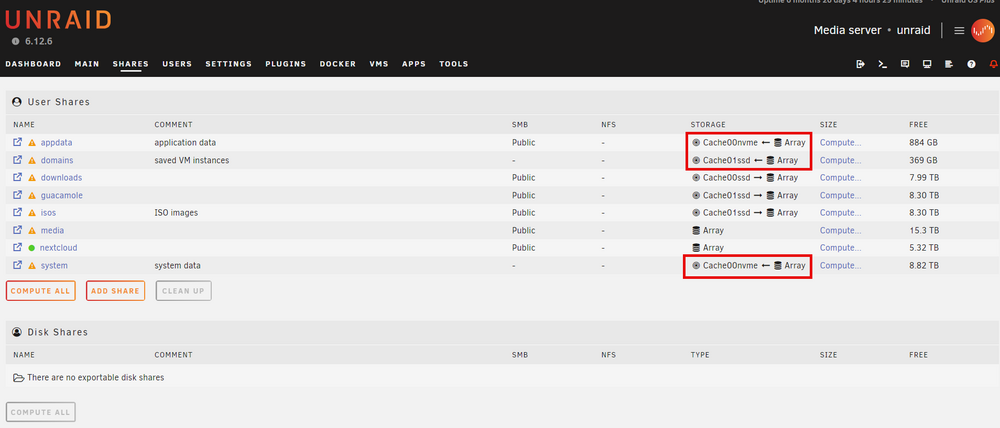Click the warning triangle beside system
The width and height of the screenshot is (1000, 428).
coord(32,265)
